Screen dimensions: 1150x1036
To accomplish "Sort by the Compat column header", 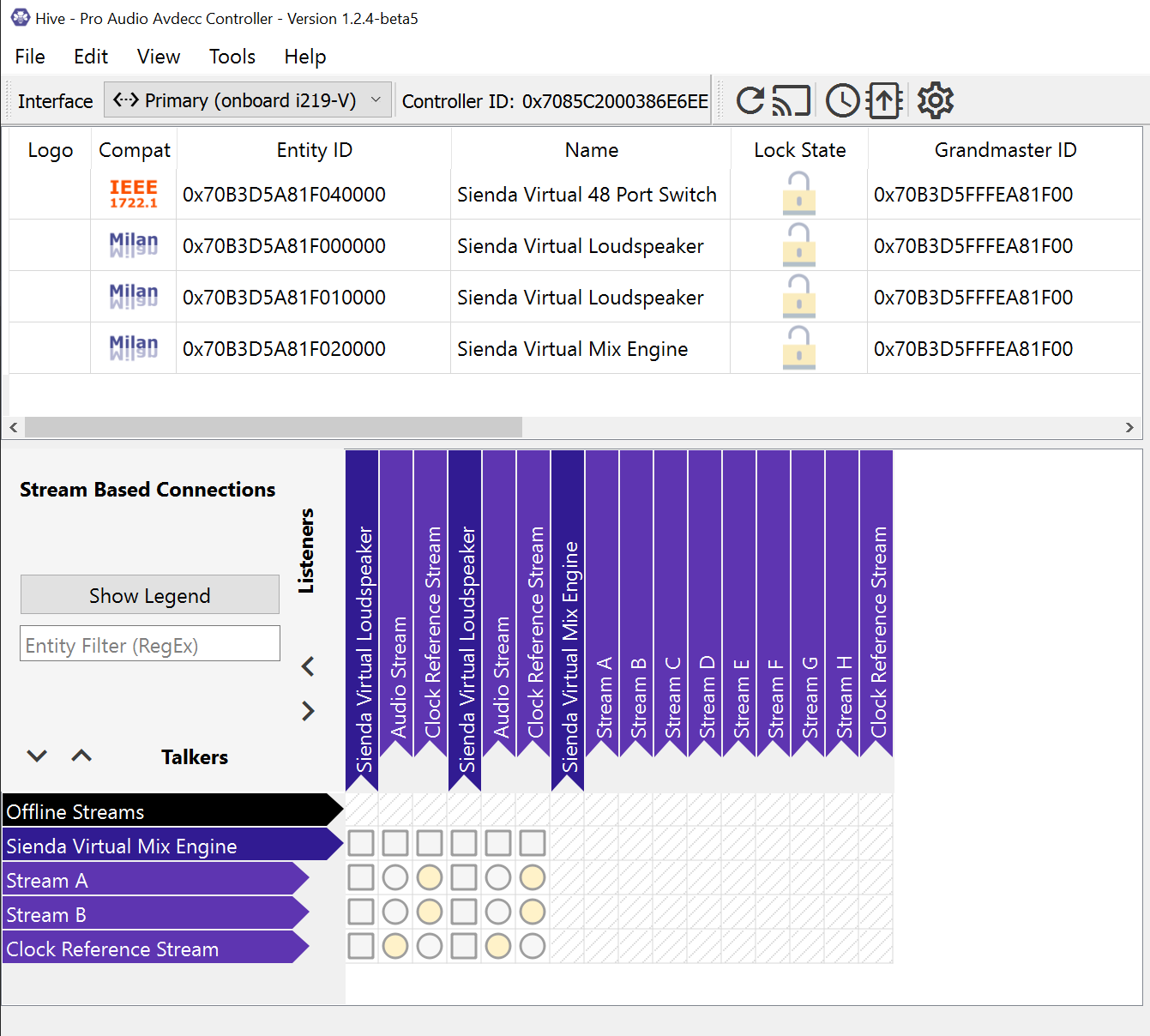I will click(134, 149).
